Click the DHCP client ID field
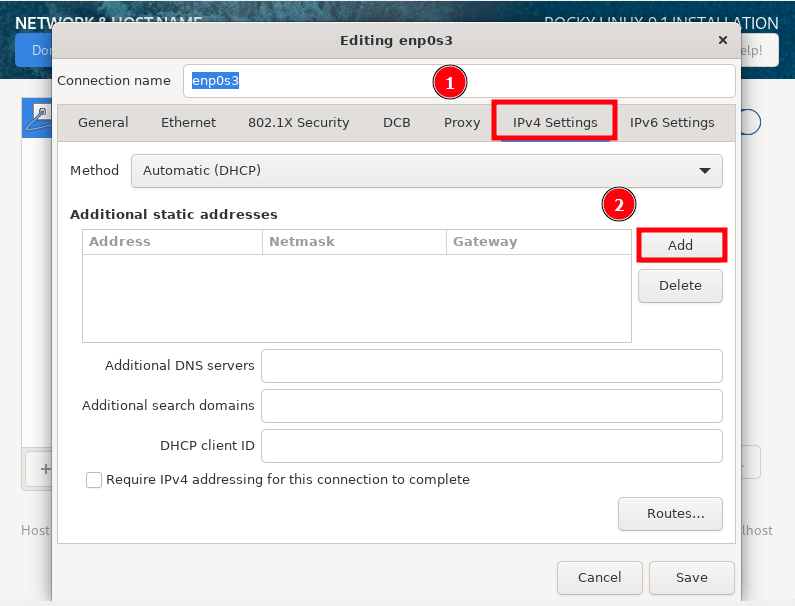795x606 pixels. (x=491, y=446)
